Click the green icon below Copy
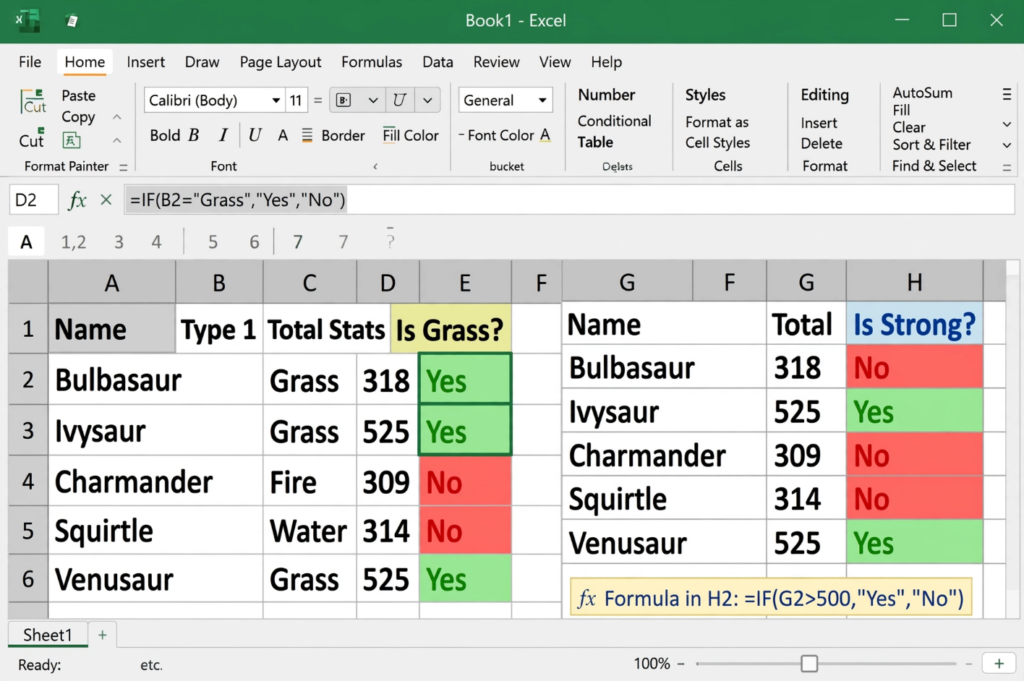This screenshot has width=1024, height=681. pyautogui.click(x=71, y=140)
